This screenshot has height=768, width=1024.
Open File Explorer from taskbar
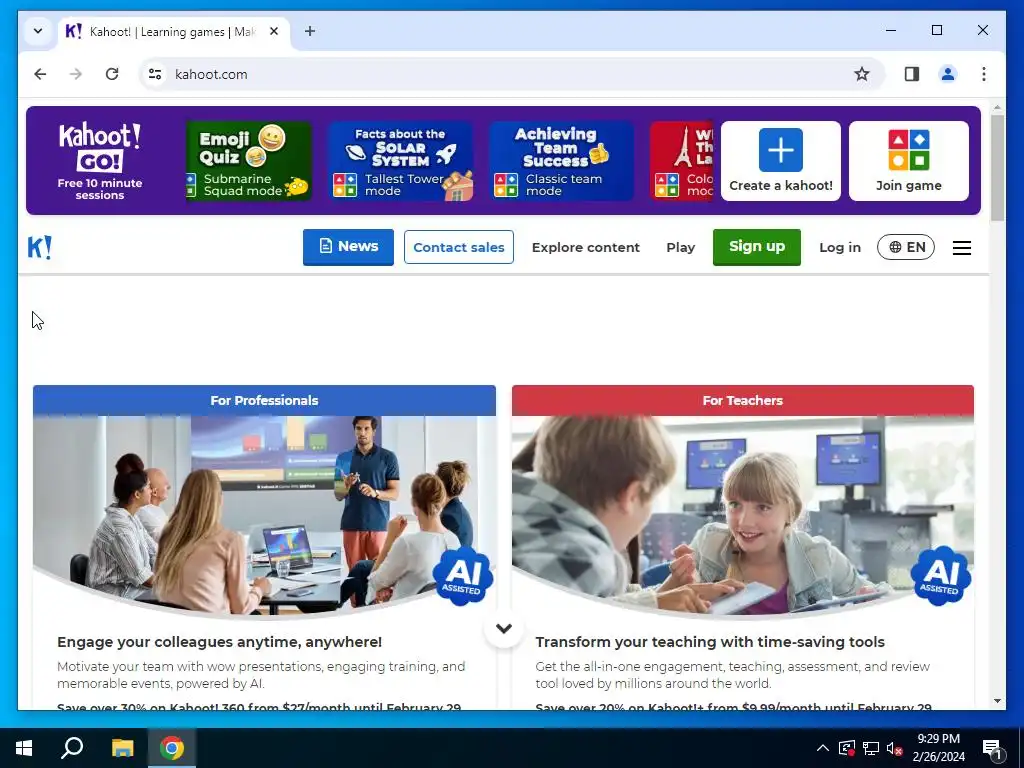coord(122,748)
